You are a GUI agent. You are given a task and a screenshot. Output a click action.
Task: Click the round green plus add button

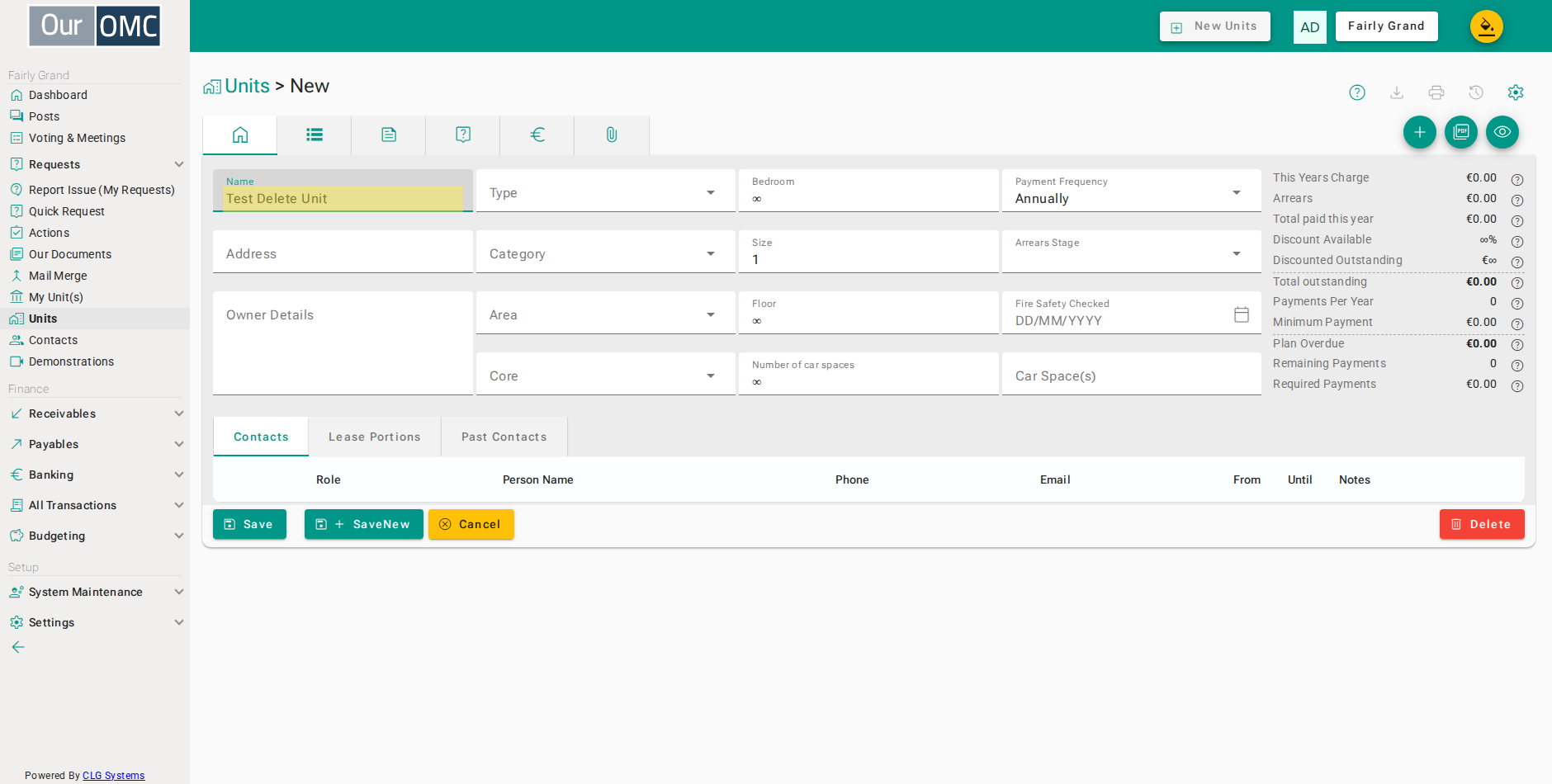pos(1420,132)
